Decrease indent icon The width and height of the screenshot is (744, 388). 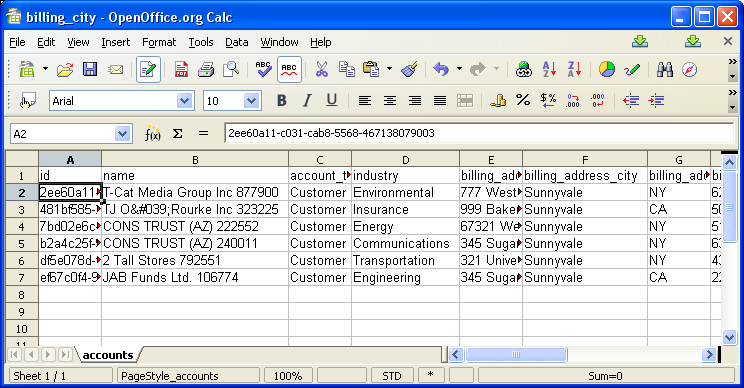click(631, 101)
